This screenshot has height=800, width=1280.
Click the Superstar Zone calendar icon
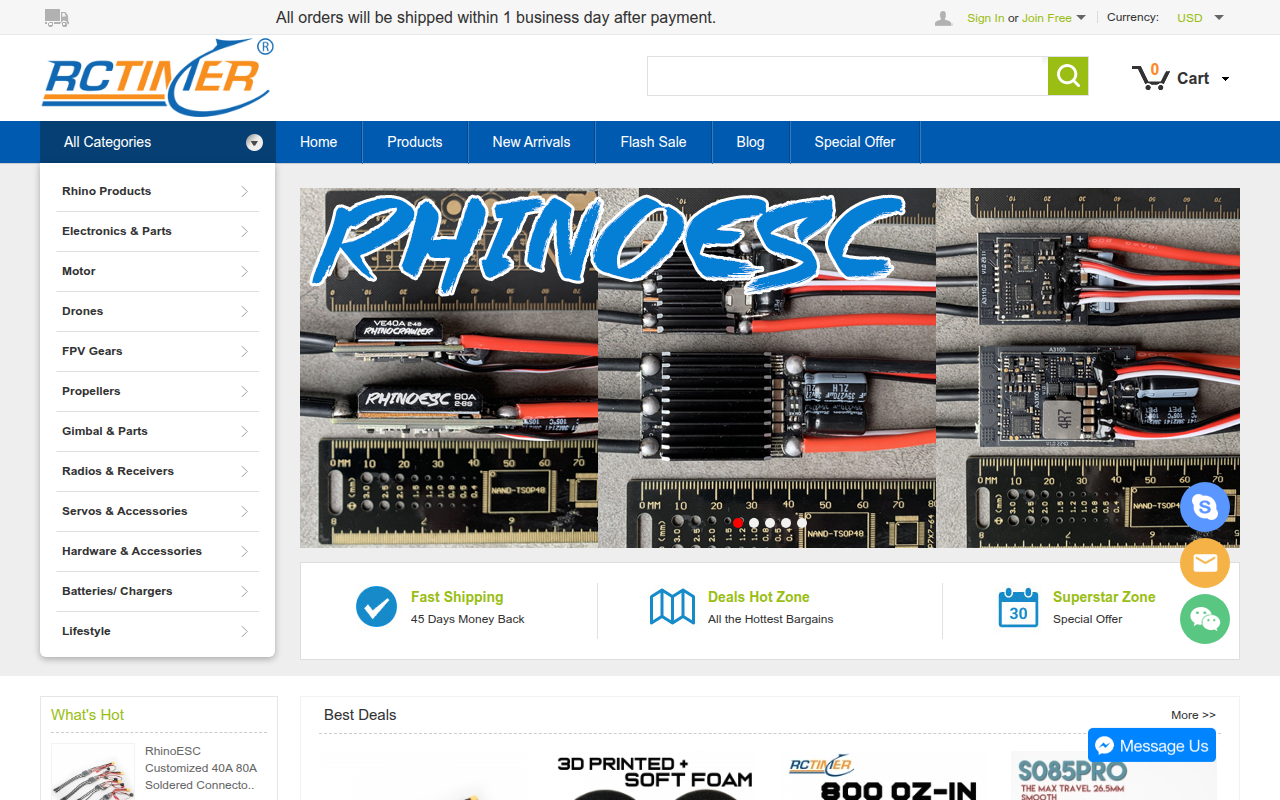coord(1018,607)
